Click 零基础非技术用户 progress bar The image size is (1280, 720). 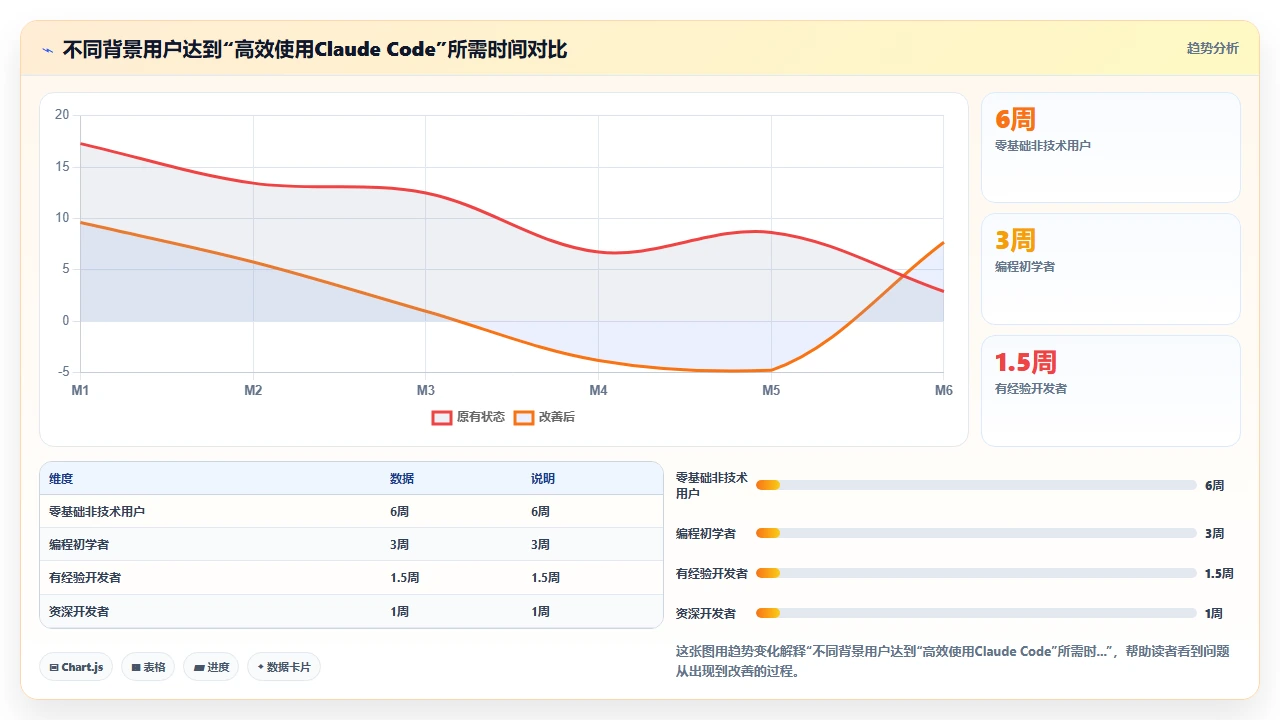pos(976,485)
